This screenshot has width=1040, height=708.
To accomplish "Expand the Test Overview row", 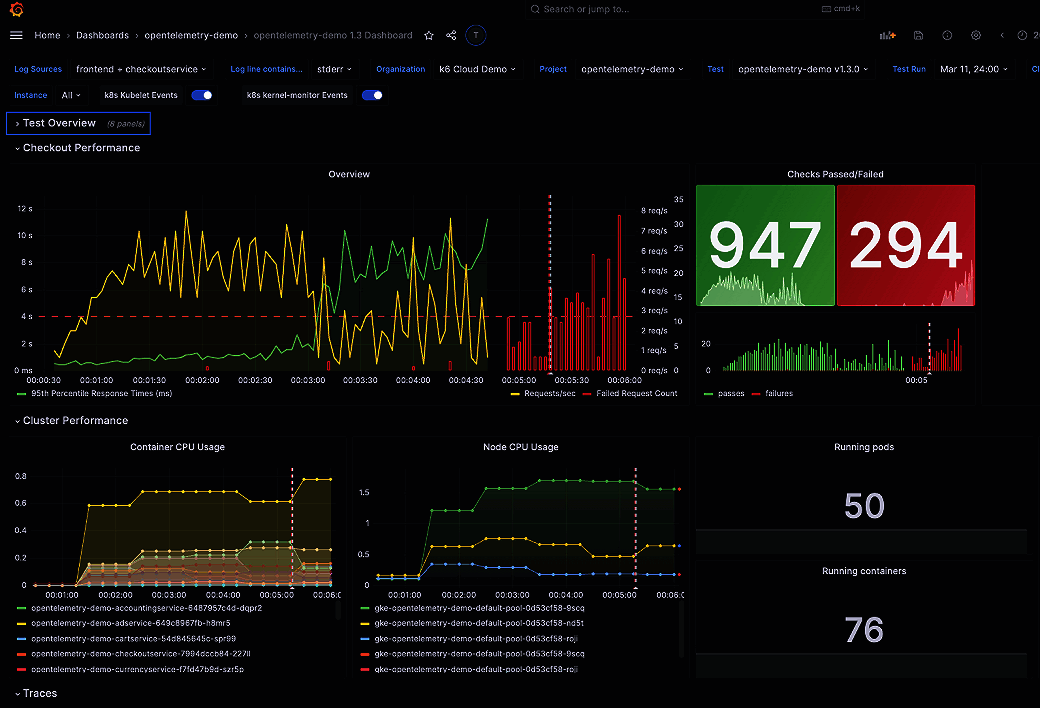I will [59, 123].
